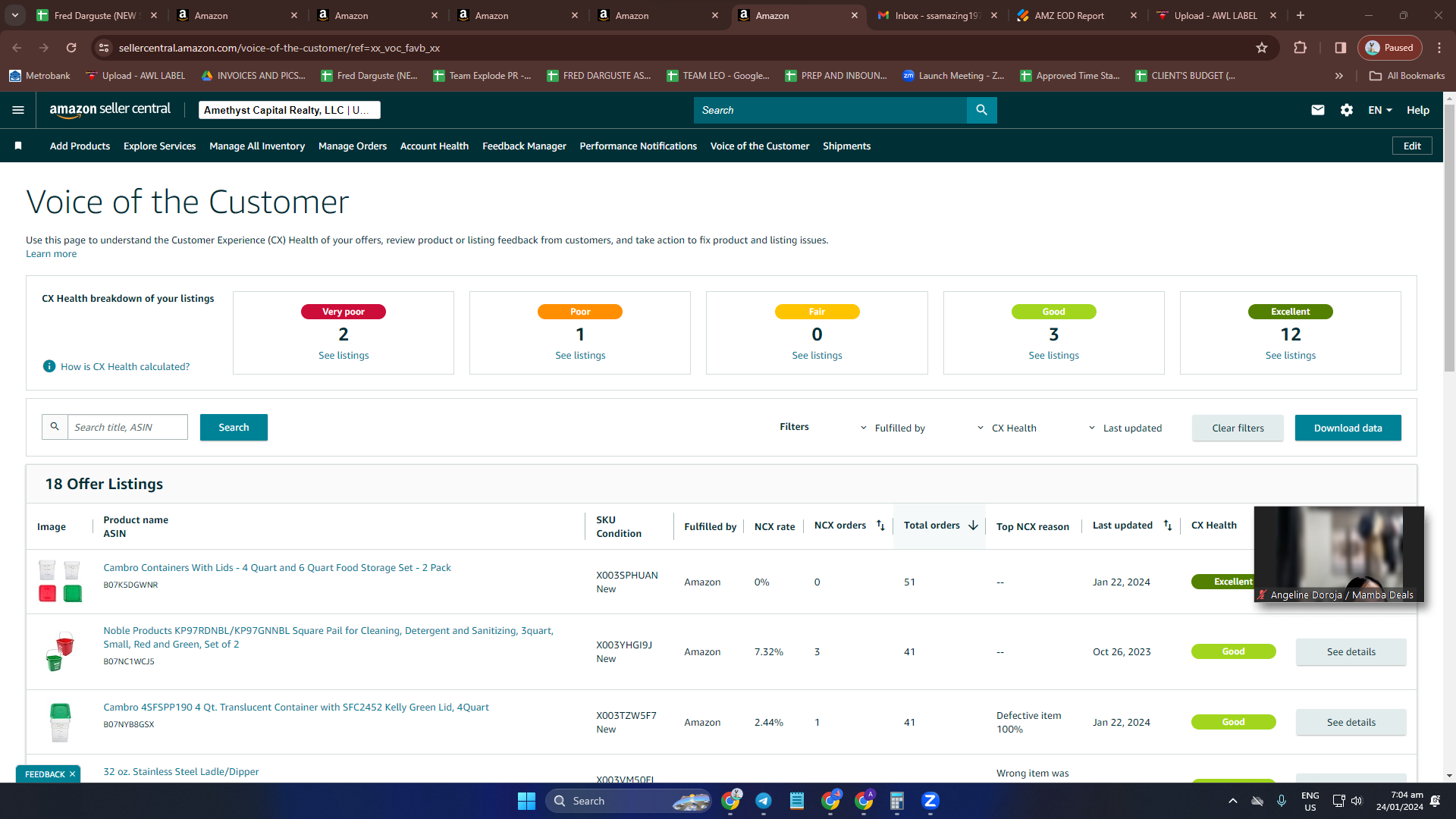
Task: Bookmark this page with the star icon
Action: click(x=1262, y=48)
